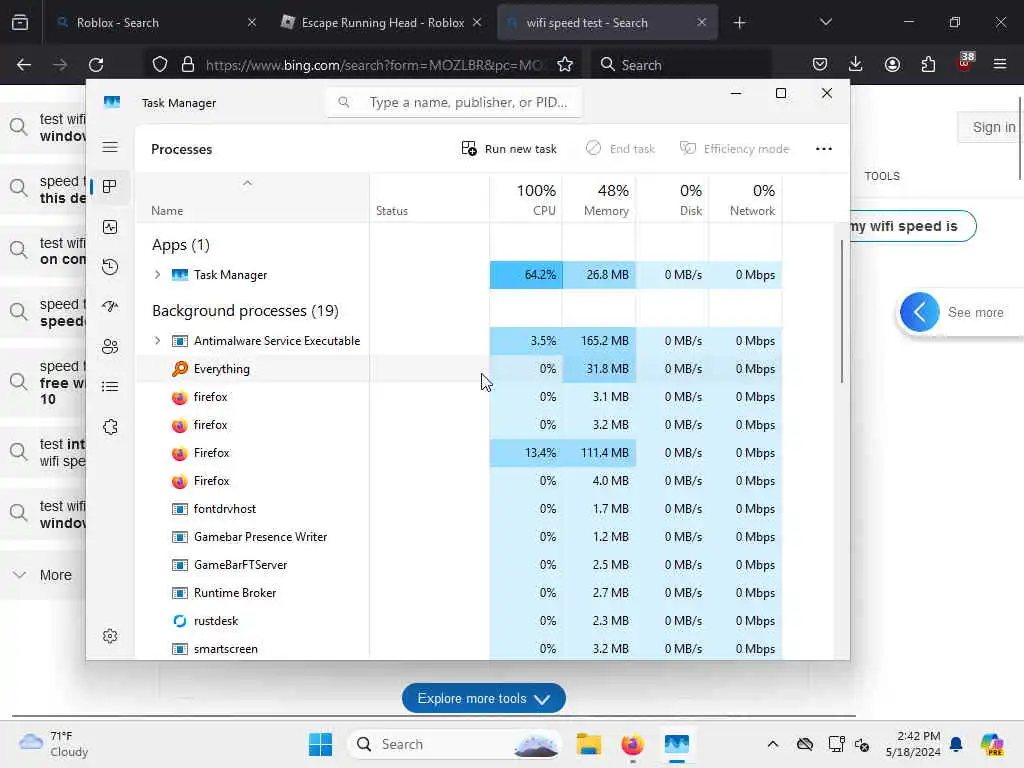Switch to wifi speed test - Search tab
Image resolution: width=1024 pixels, height=768 pixels.
coord(607,23)
